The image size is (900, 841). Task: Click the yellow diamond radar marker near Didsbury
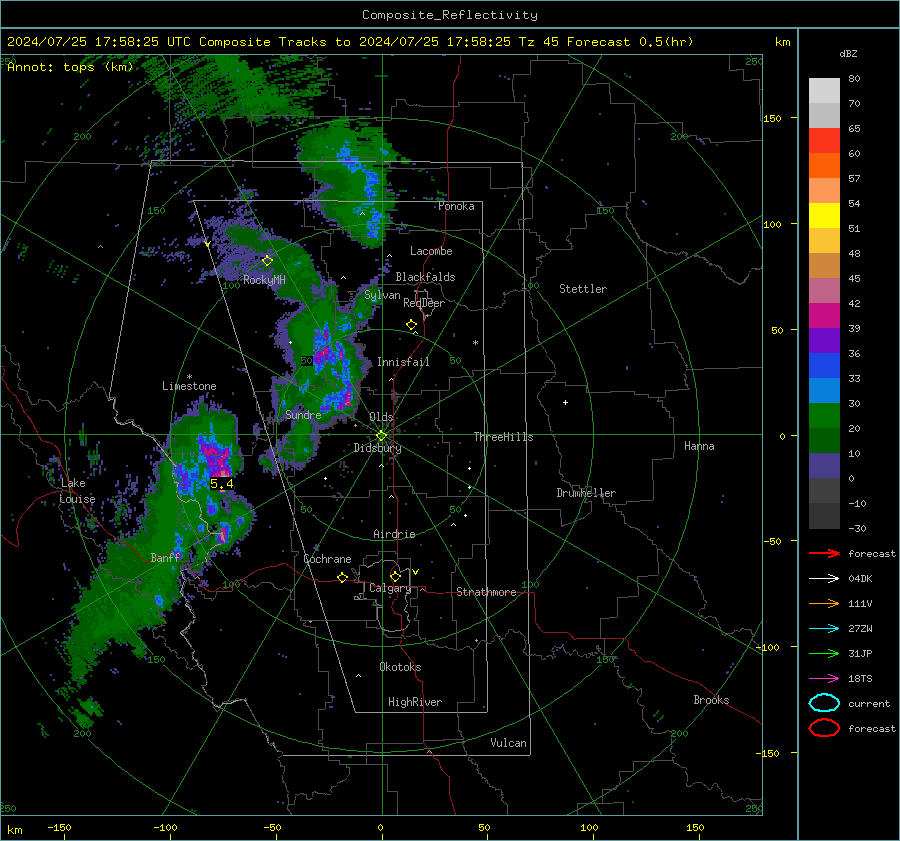[x=382, y=436]
